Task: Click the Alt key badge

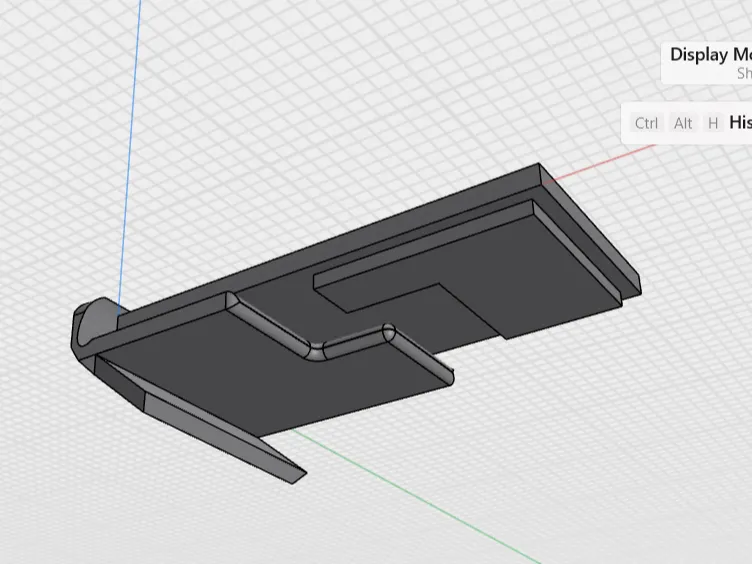Action: coord(683,123)
